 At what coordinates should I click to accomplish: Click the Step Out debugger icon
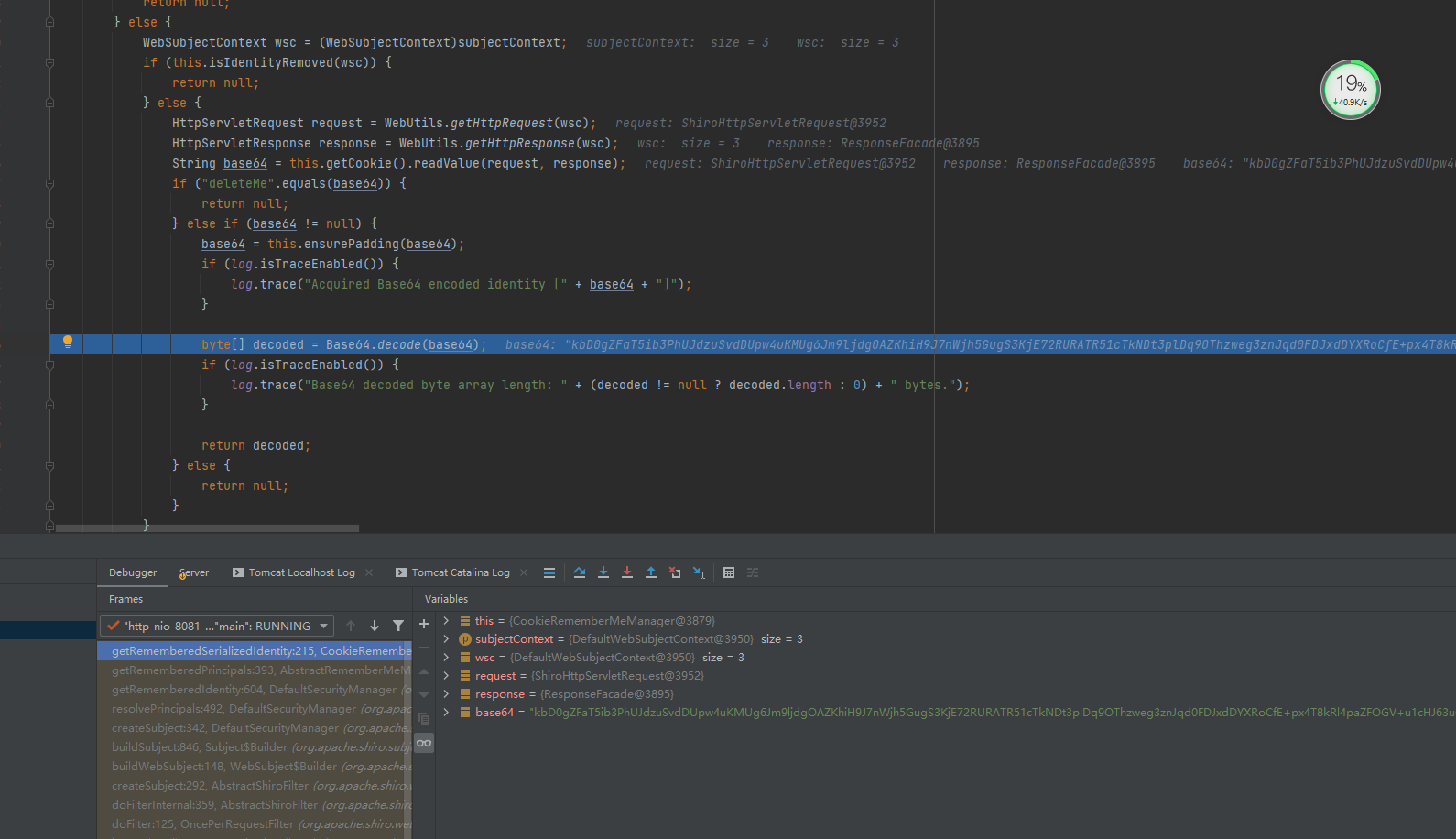pos(651,572)
